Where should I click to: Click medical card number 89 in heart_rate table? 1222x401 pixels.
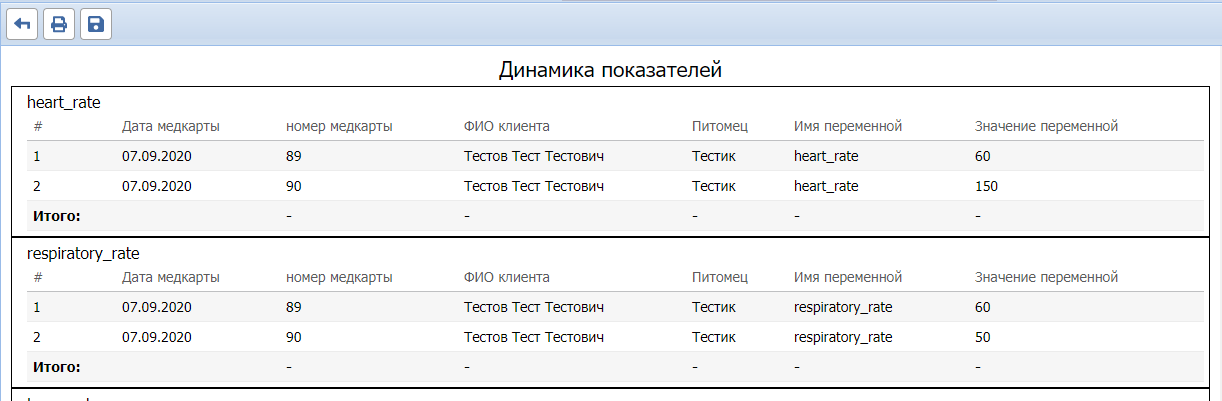(x=293, y=156)
